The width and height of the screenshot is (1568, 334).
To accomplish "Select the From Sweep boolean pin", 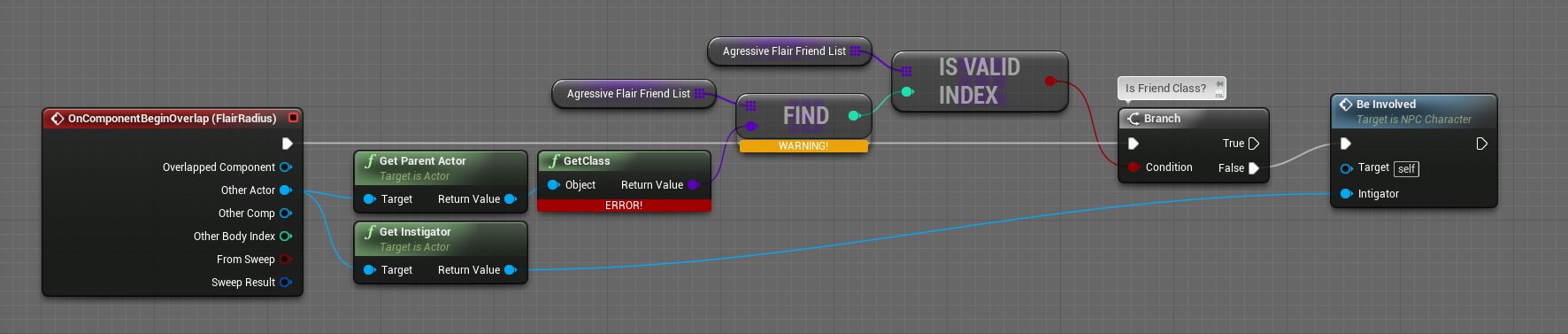I will [286, 260].
